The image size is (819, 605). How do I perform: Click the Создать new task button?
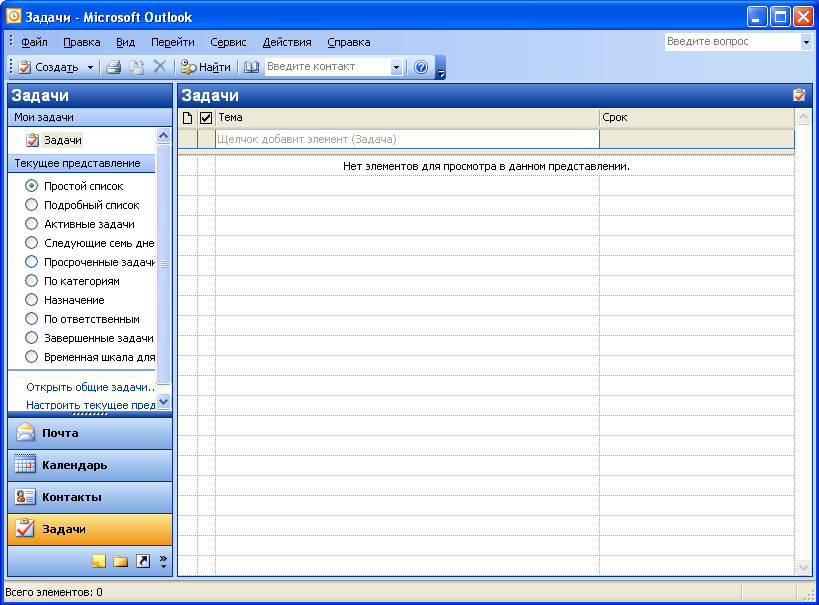pyautogui.click(x=48, y=67)
